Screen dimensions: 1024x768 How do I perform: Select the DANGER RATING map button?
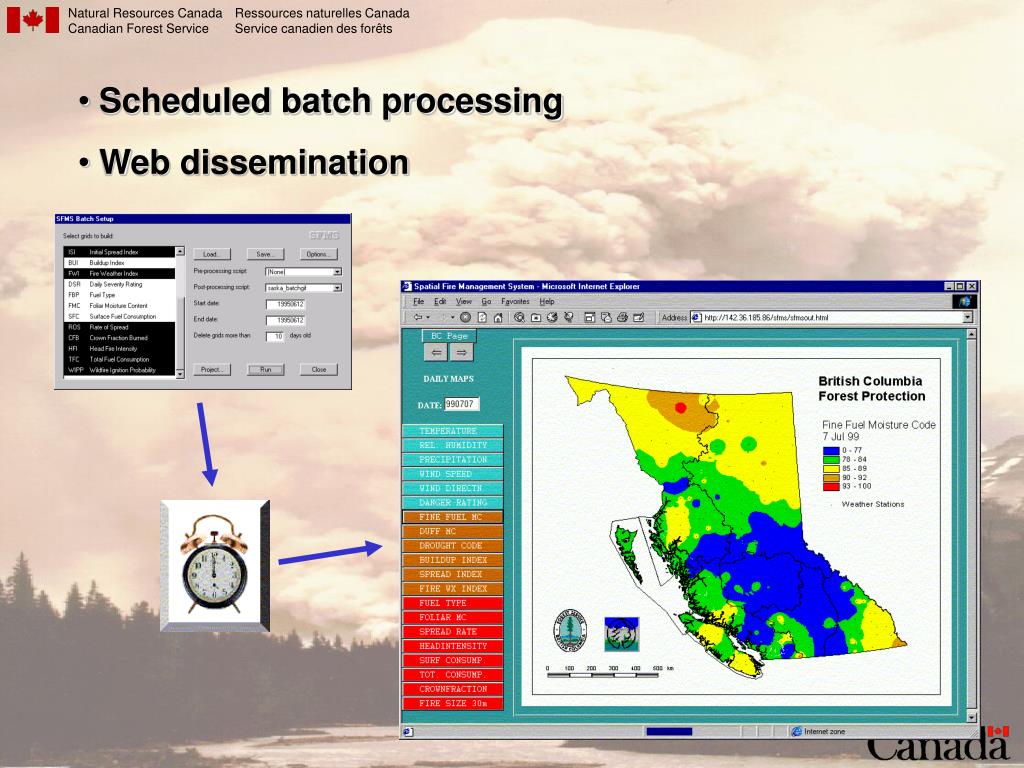(x=453, y=503)
